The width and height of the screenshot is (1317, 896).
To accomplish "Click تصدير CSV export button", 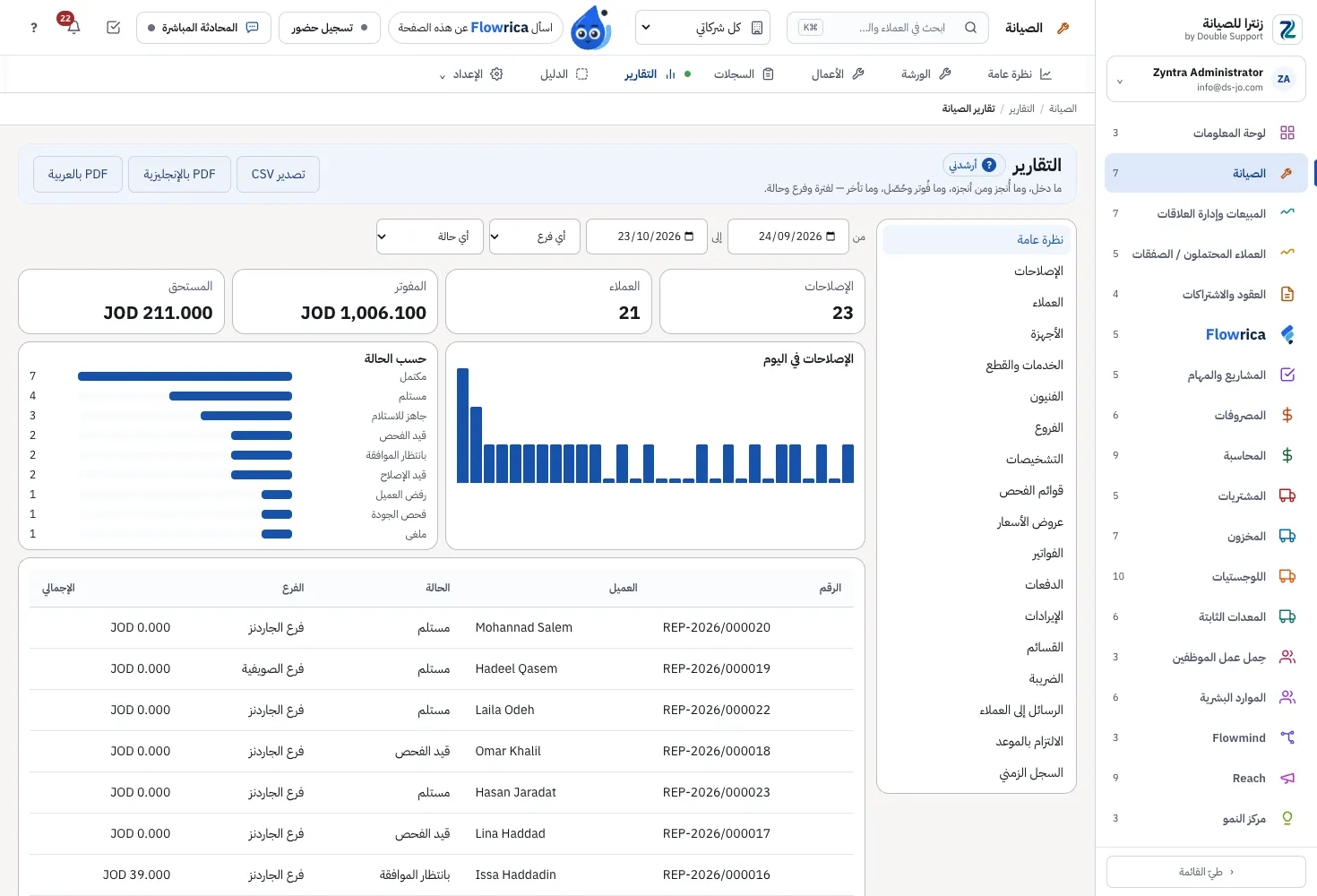I will tap(279, 174).
